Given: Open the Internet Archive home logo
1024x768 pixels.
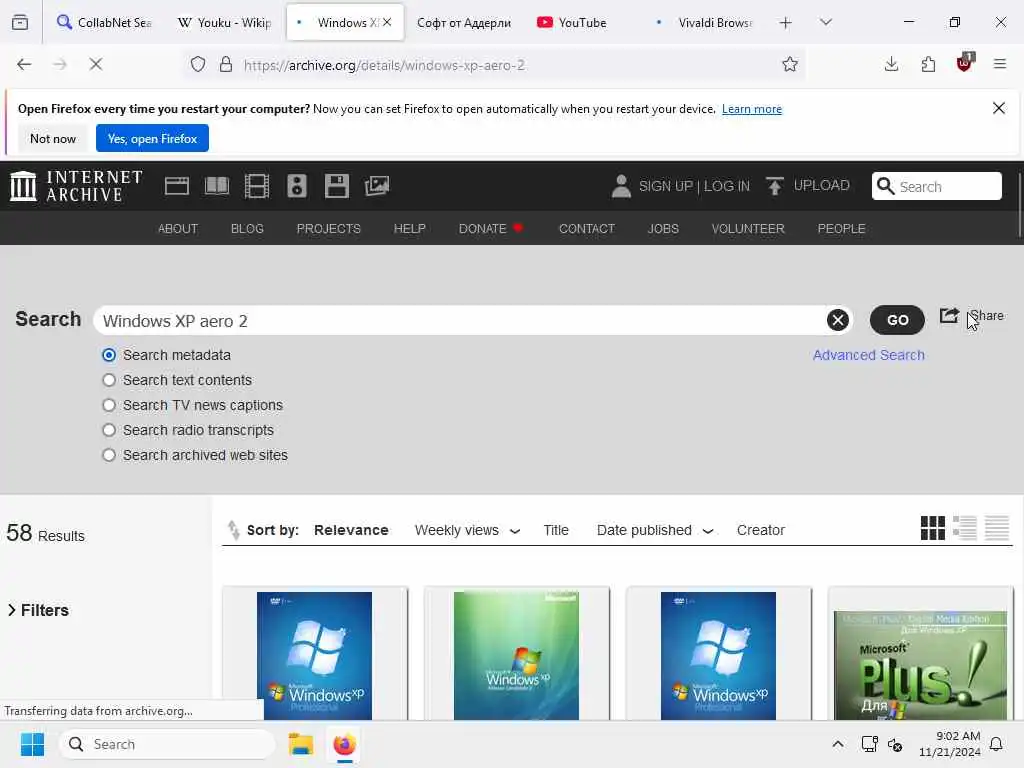Looking at the screenshot, I should pos(76,186).
